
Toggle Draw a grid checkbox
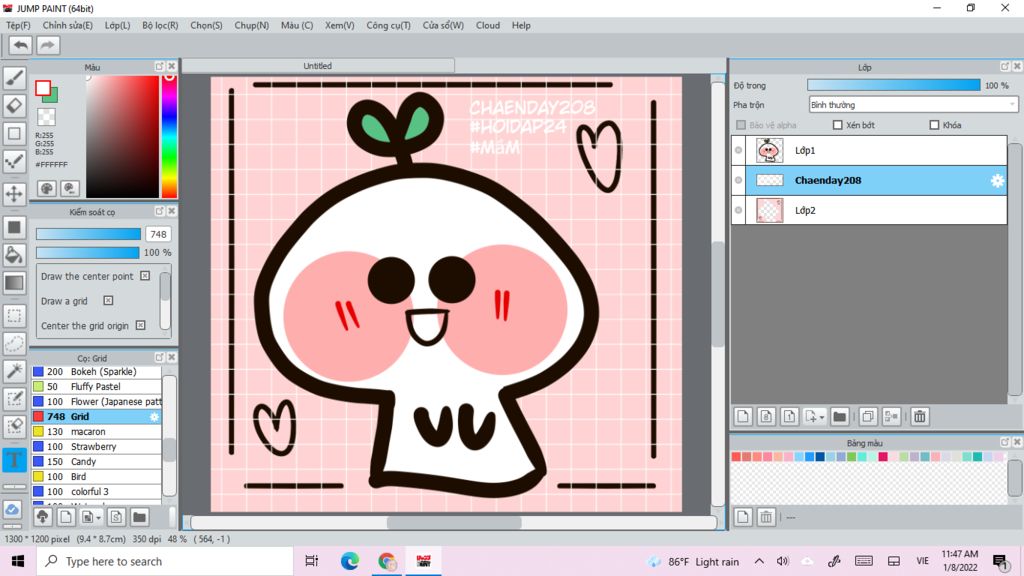point(108,300)
